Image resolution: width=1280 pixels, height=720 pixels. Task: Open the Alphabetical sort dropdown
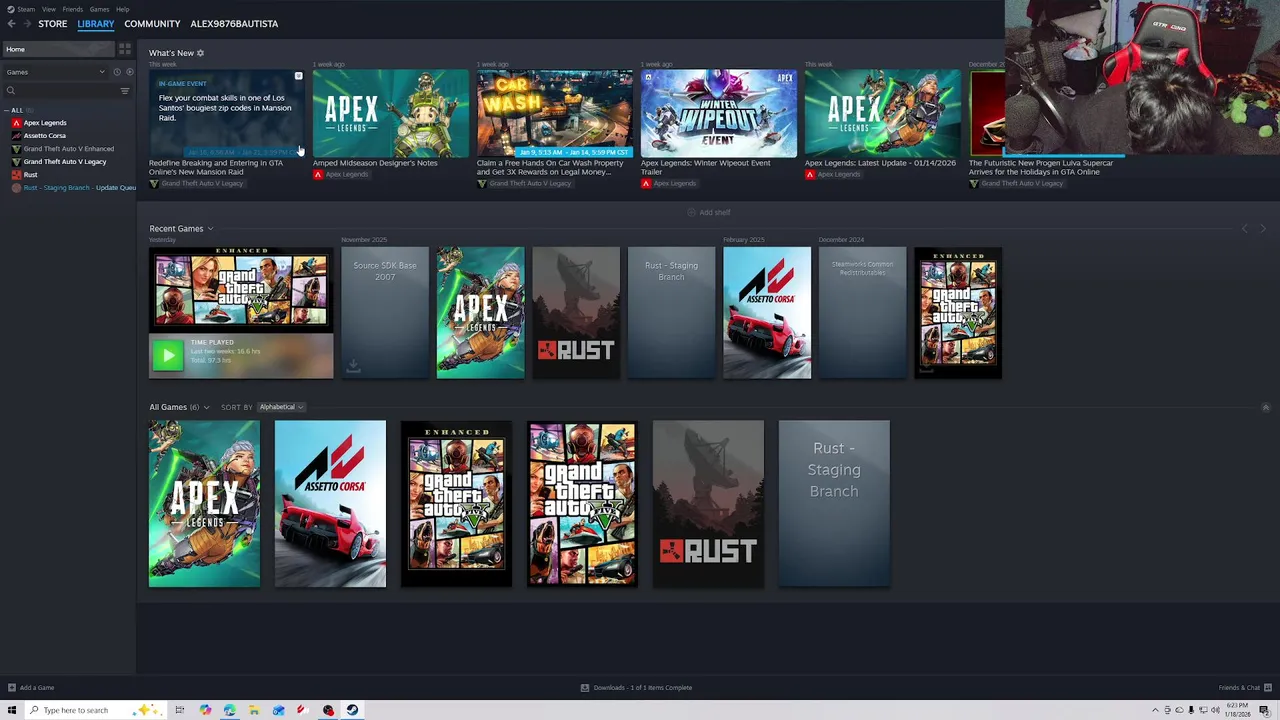point(281,407)
